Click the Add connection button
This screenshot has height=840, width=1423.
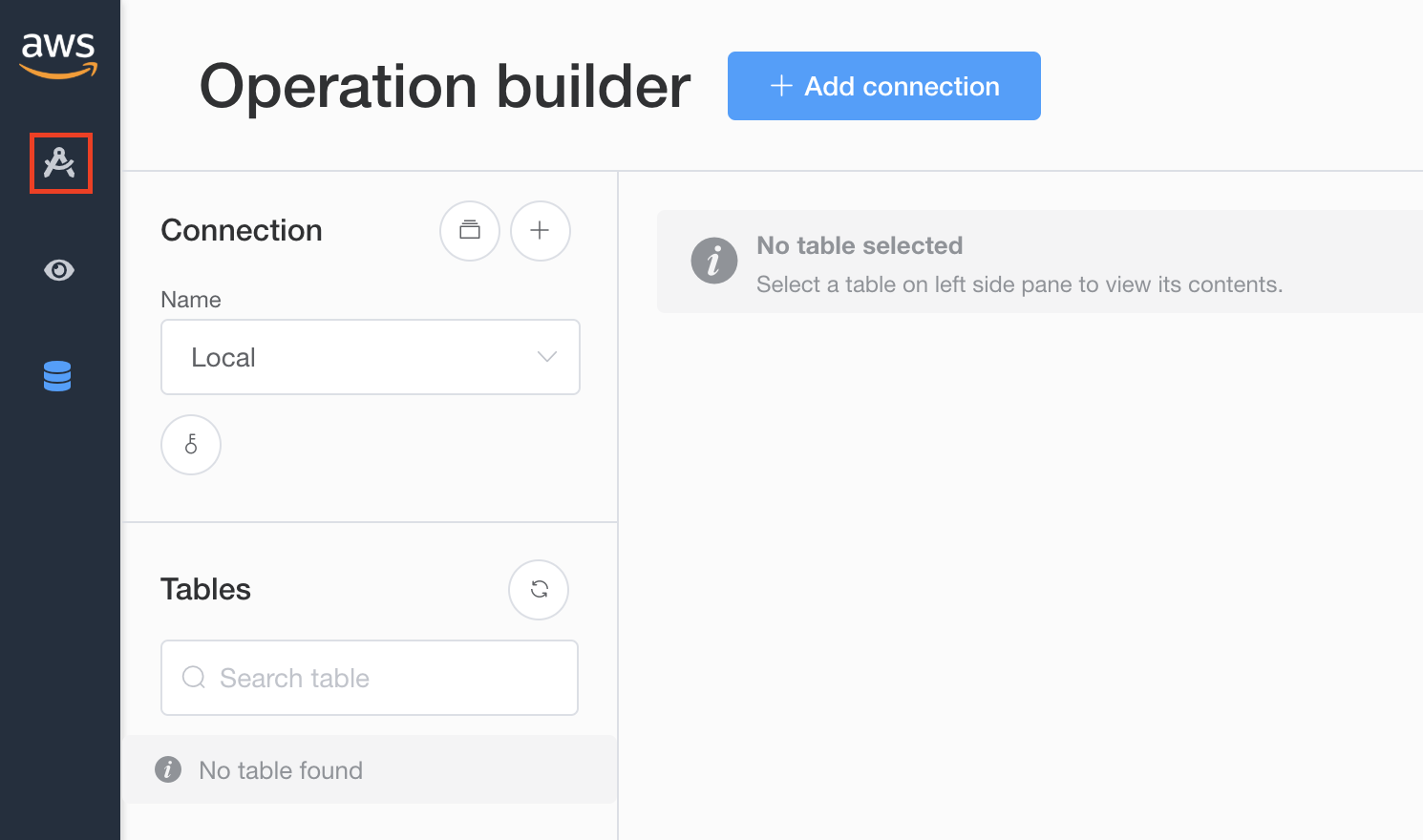[884, 86]
